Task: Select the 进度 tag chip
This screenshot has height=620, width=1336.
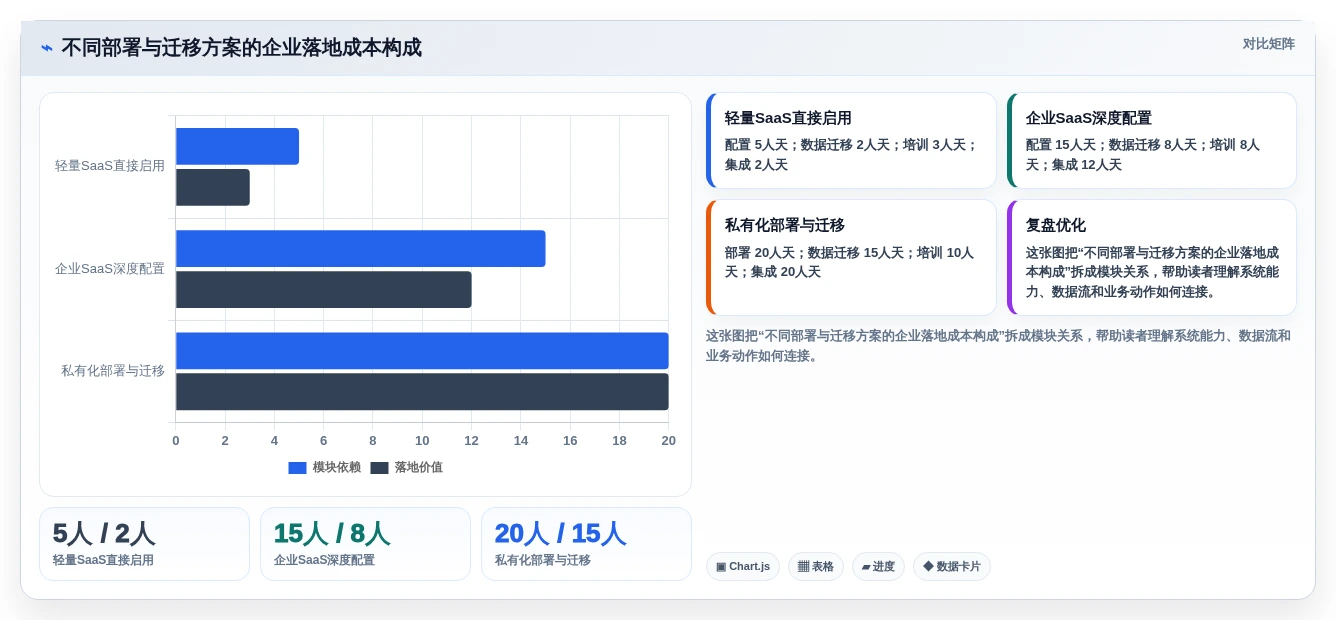Action: [x=878, y=567]
